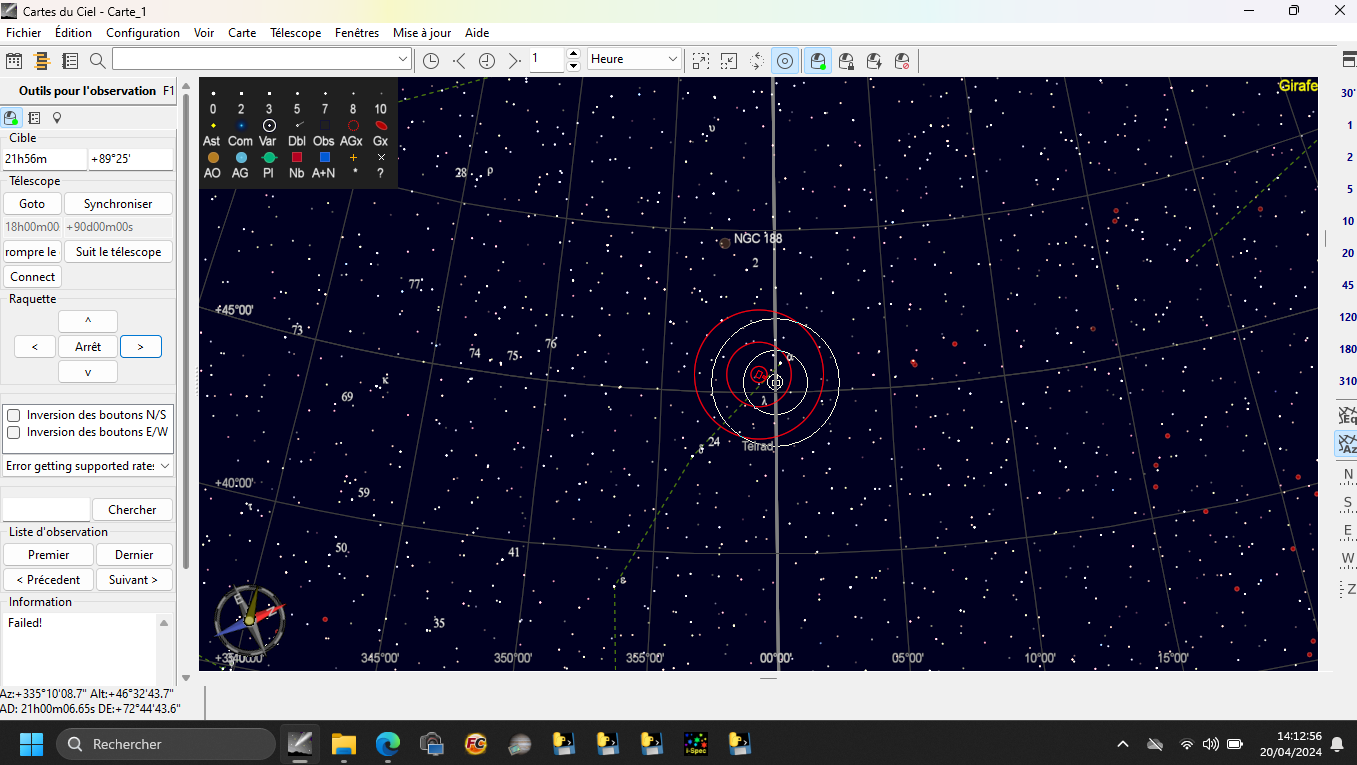
Task: Click the orange-striped list icon in toolbar
Action: (x=42, y=60)
